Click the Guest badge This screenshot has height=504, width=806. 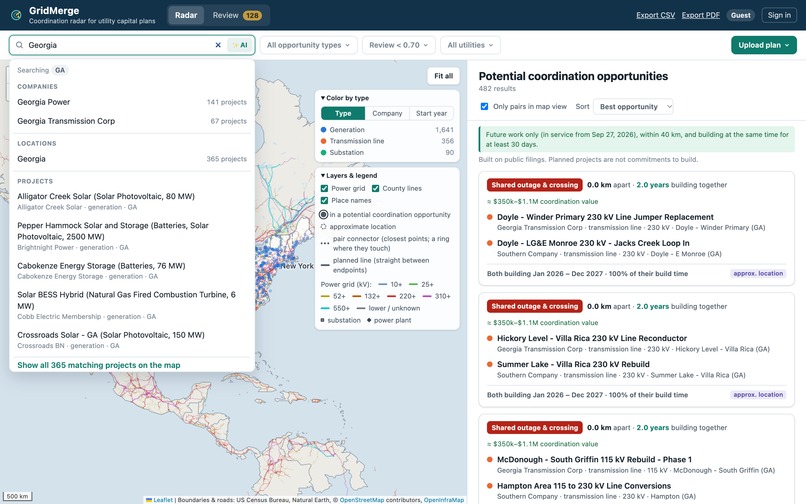[741, 15]
